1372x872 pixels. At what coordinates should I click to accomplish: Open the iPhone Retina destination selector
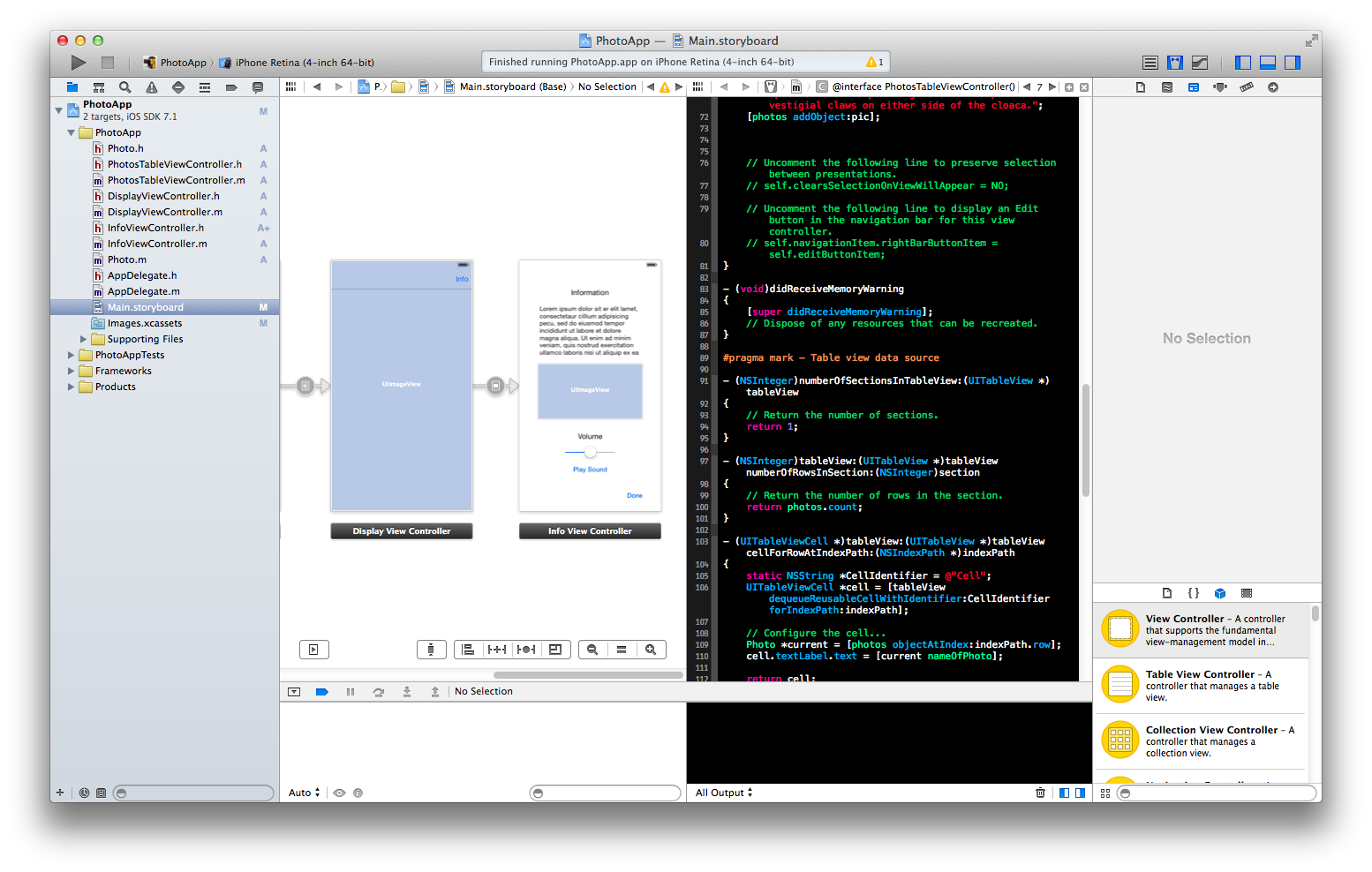[297, 63]
